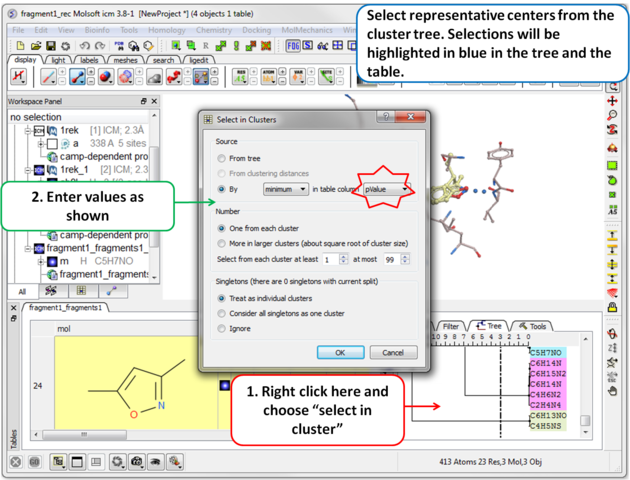Click the undo arrow icon

click(83, 46)
